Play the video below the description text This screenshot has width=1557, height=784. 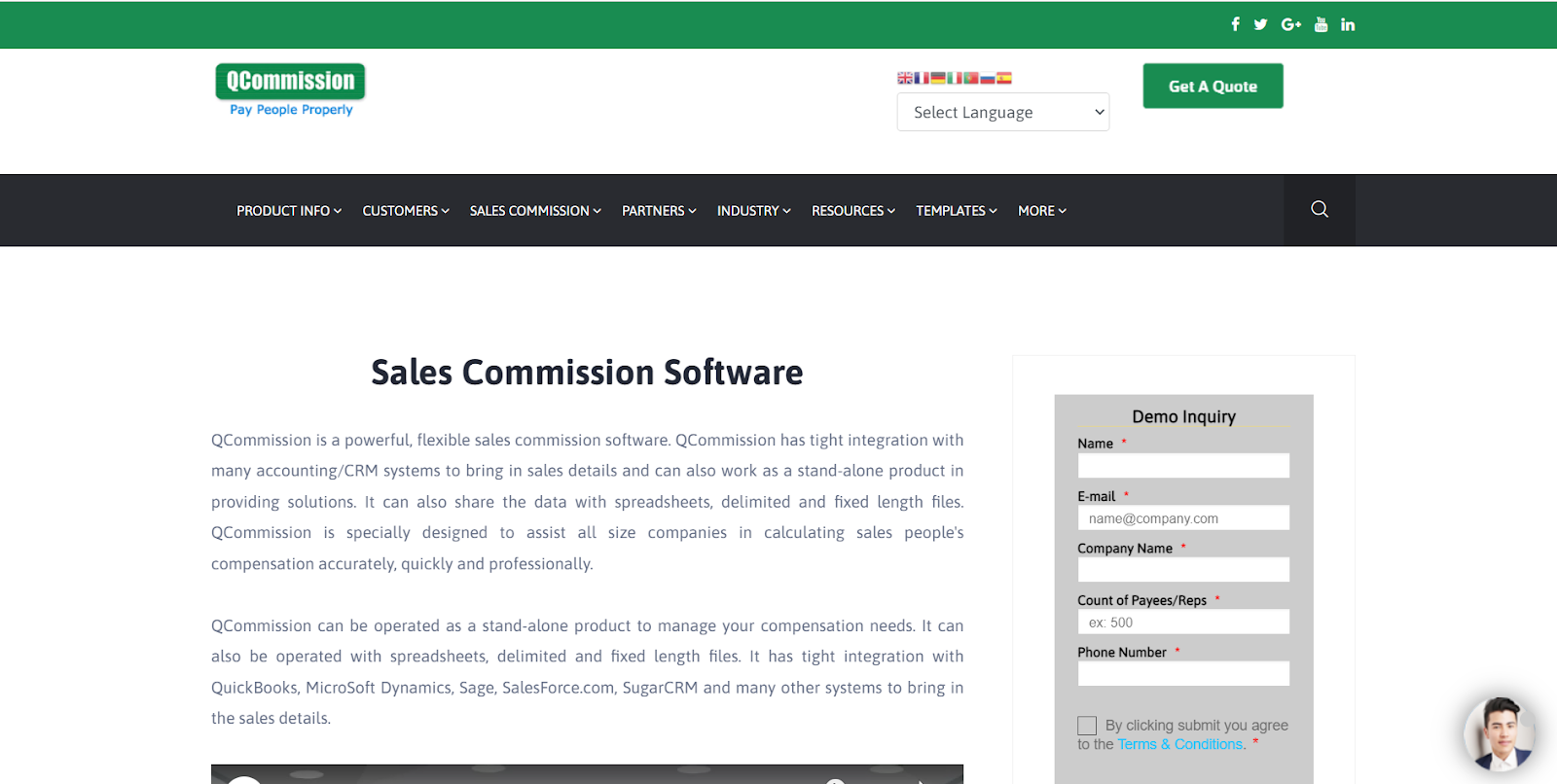click(x=587, y=774)
